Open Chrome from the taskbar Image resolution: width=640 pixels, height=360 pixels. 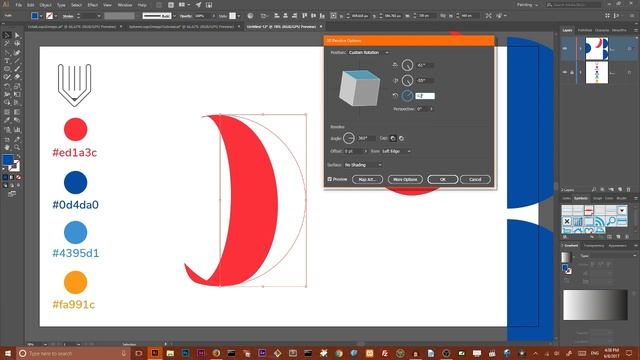tap(339, 353)
